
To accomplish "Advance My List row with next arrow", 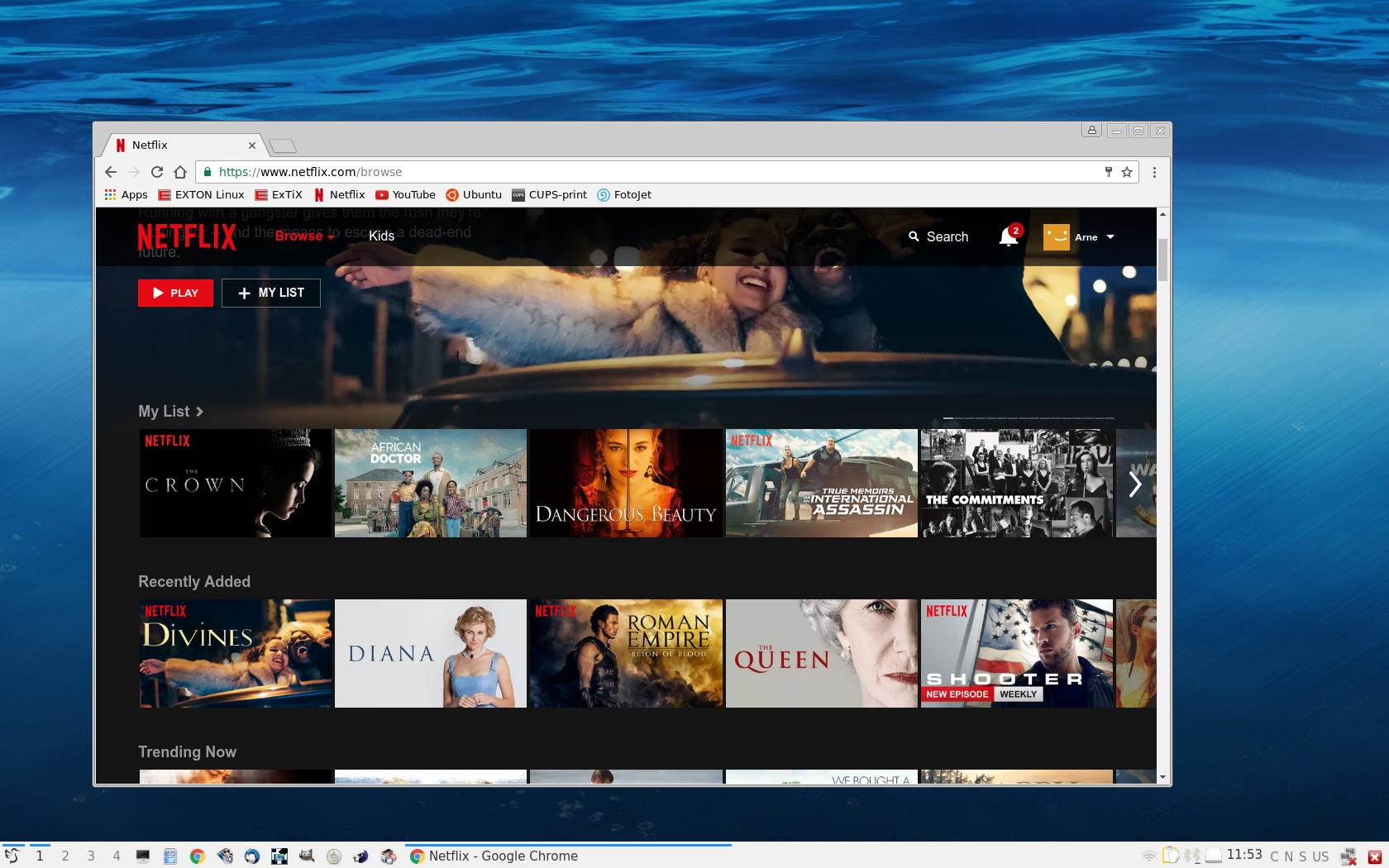I will tap(1135, 484).
